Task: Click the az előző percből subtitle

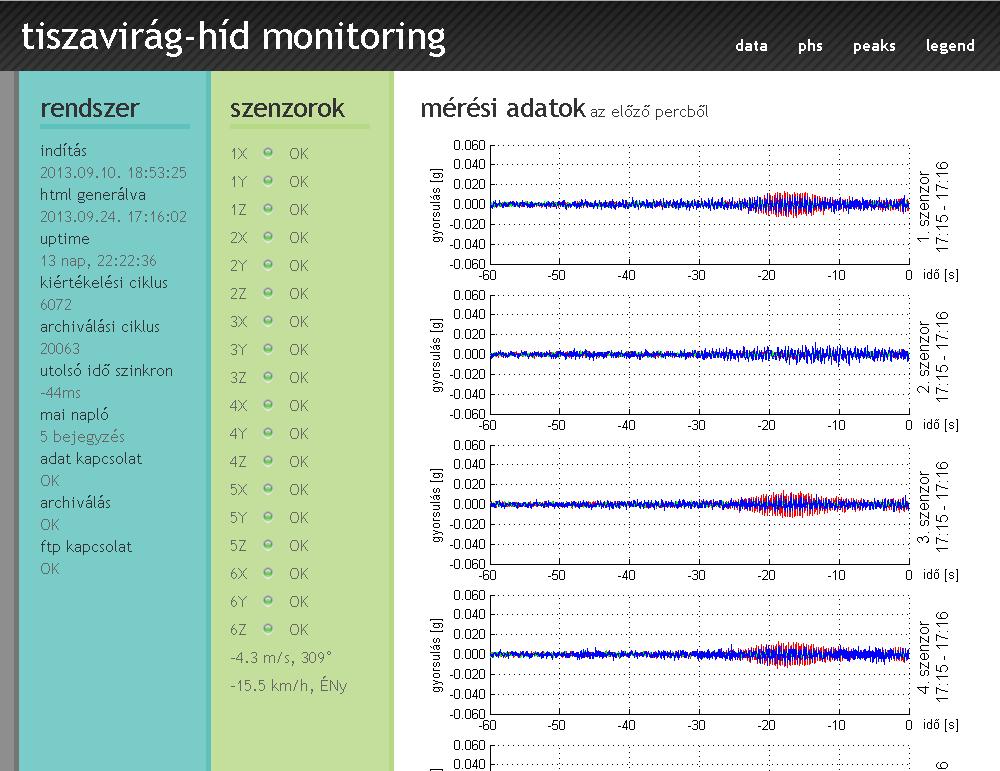Action: (649, 112)
